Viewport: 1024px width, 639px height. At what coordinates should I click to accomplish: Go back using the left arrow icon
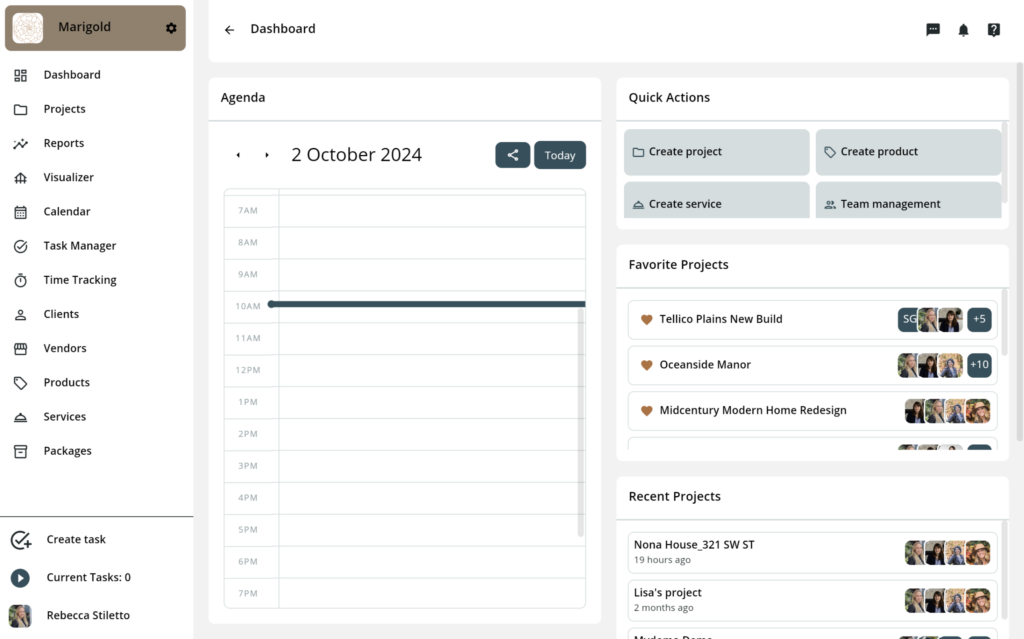click(229, 30)
